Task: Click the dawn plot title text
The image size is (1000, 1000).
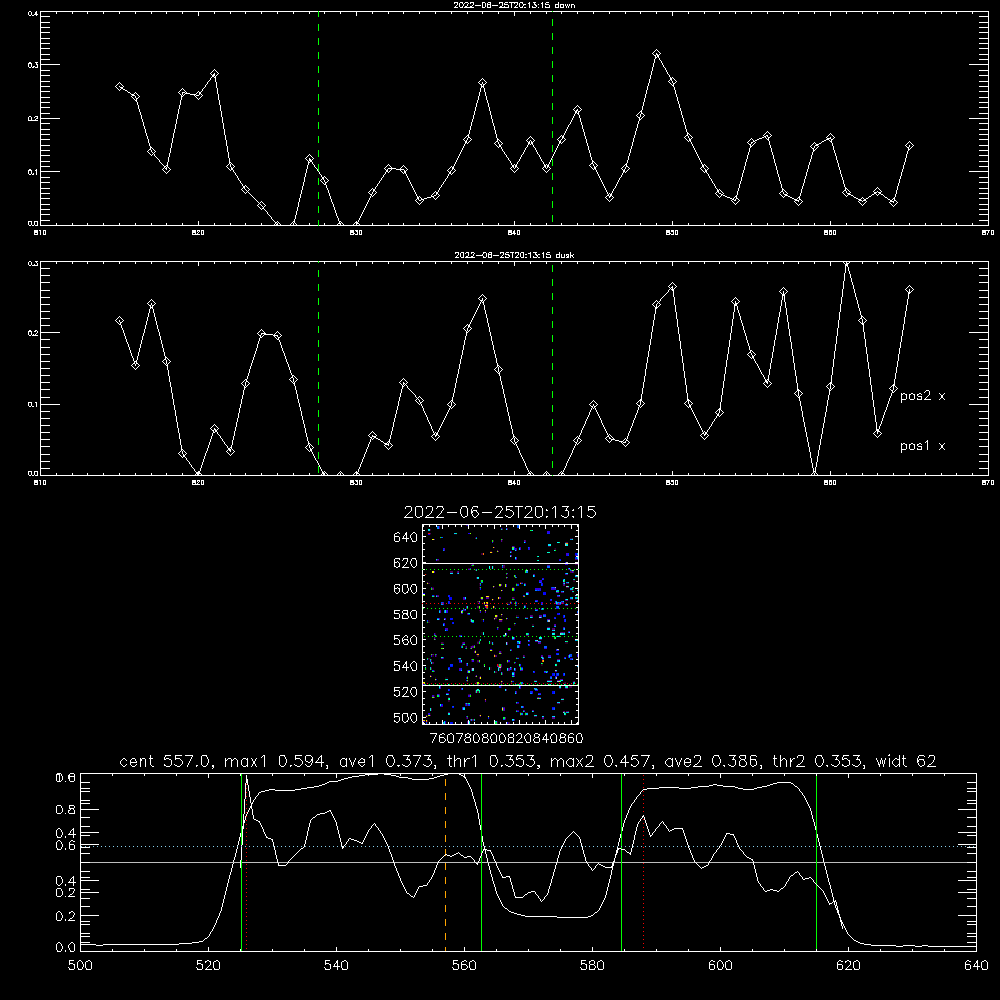Action: point(514,5)
